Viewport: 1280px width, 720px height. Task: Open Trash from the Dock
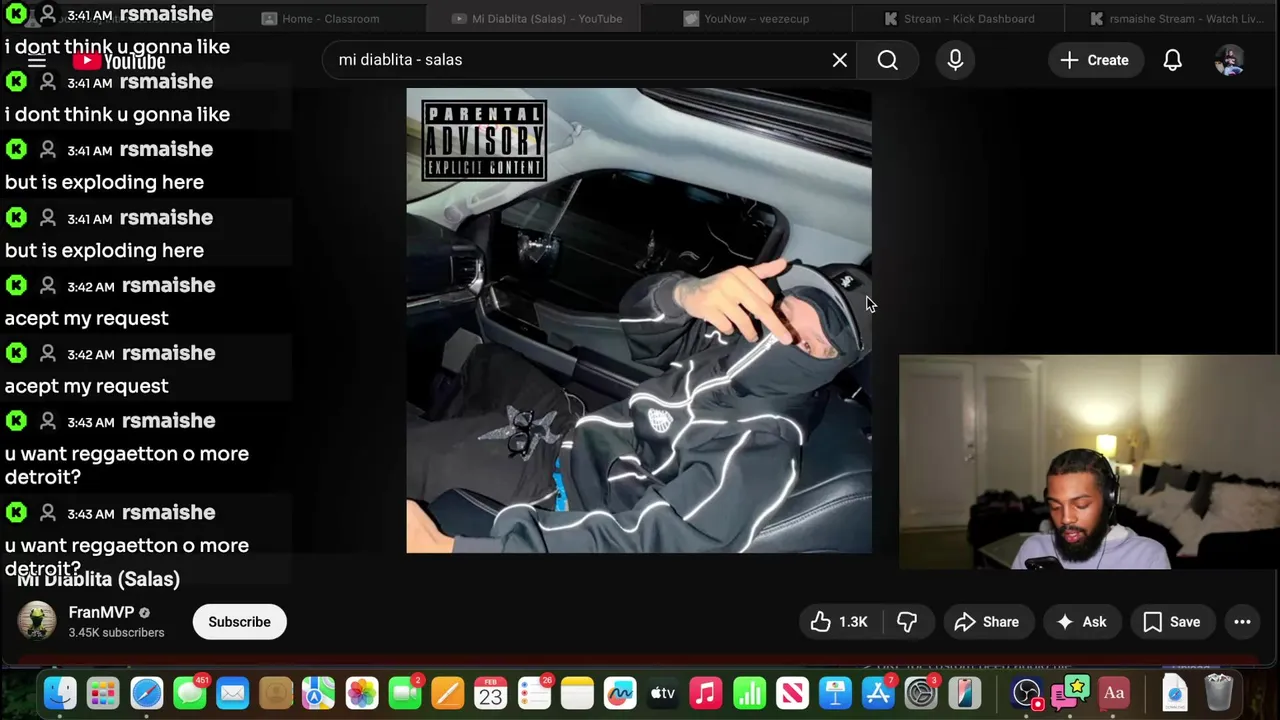(x=1218, y=693)
